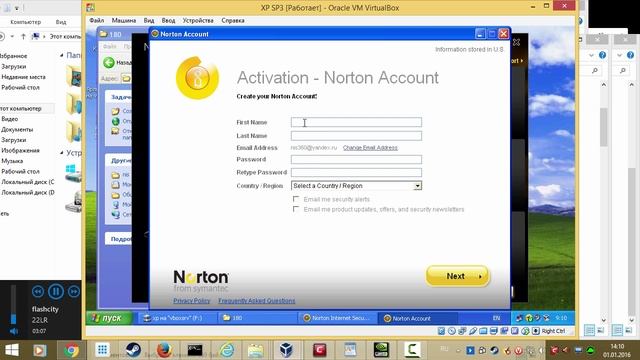Image resolution: width=640 pixels, height=360 pixels.
Task: Click VirtualBox shared folders status icon
Action: coord(483,331)
